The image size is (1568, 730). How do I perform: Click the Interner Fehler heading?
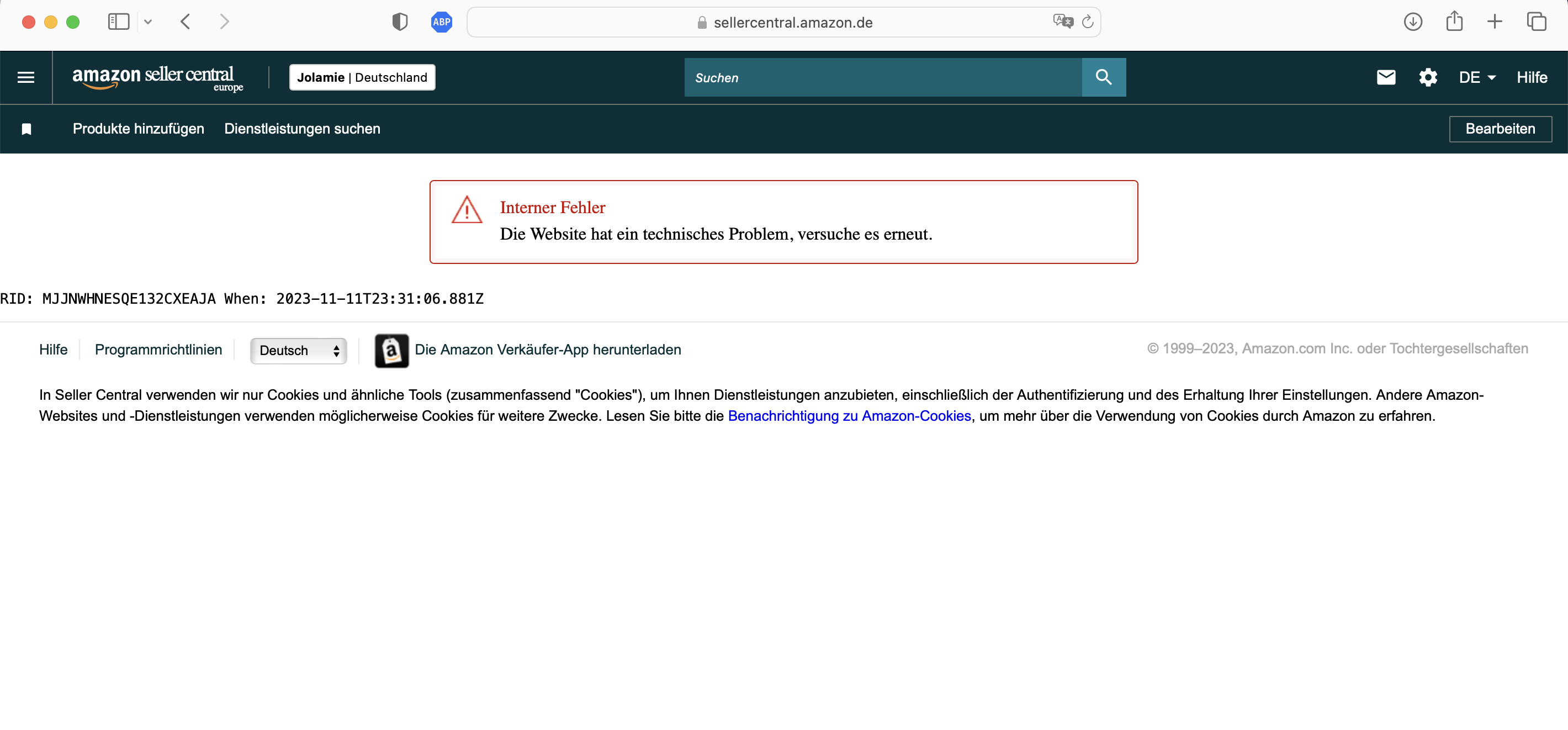click(x=553, y=208)
